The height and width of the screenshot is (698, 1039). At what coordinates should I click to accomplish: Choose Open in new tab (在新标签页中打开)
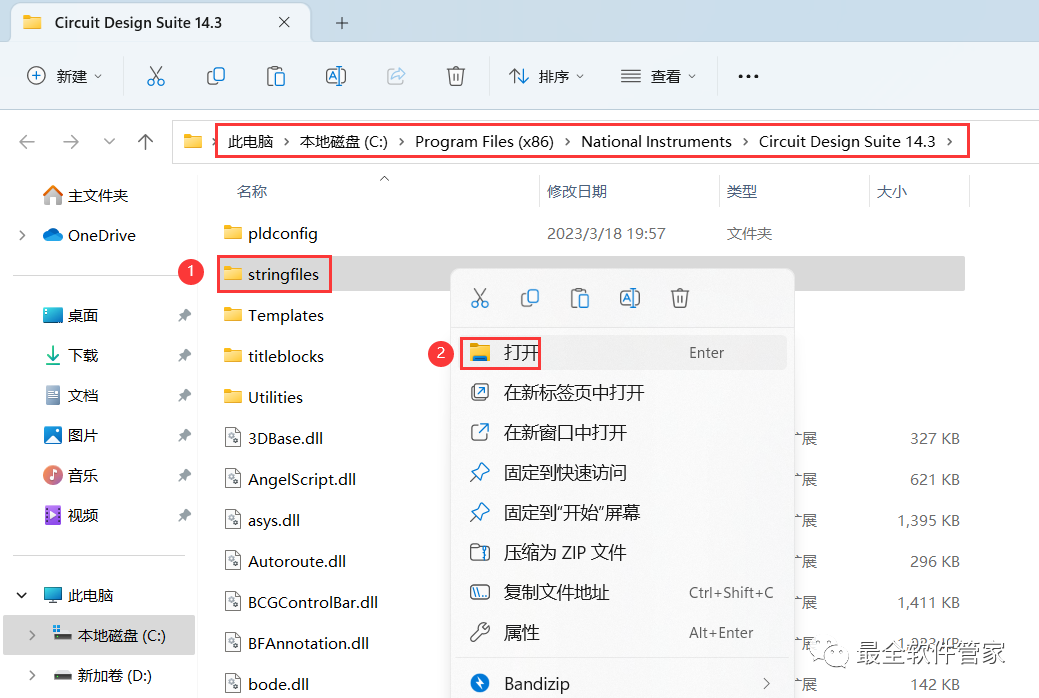(624, 392)
